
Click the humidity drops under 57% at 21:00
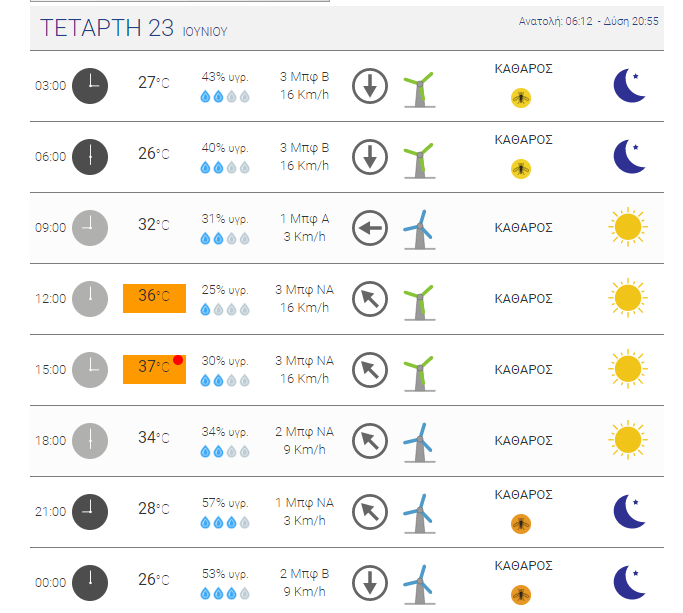pos(225,522)
